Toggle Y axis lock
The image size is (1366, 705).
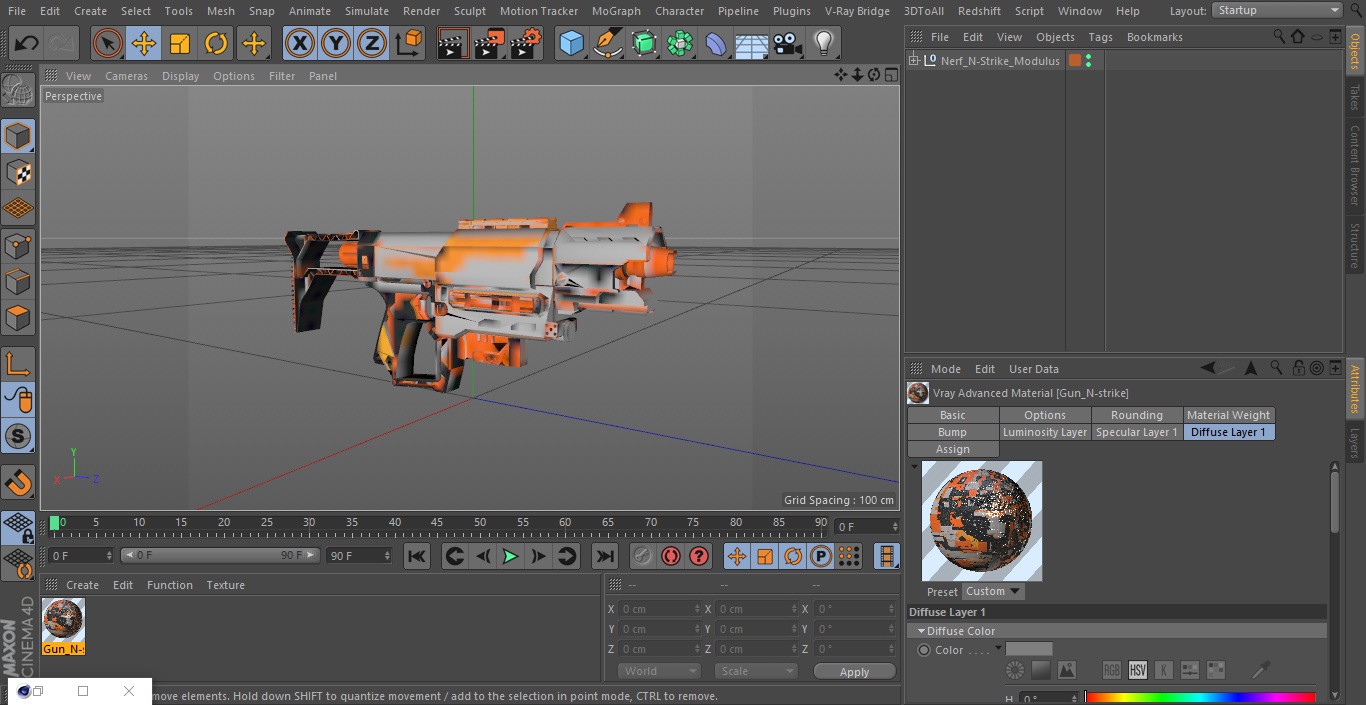[x=336, y=43]
